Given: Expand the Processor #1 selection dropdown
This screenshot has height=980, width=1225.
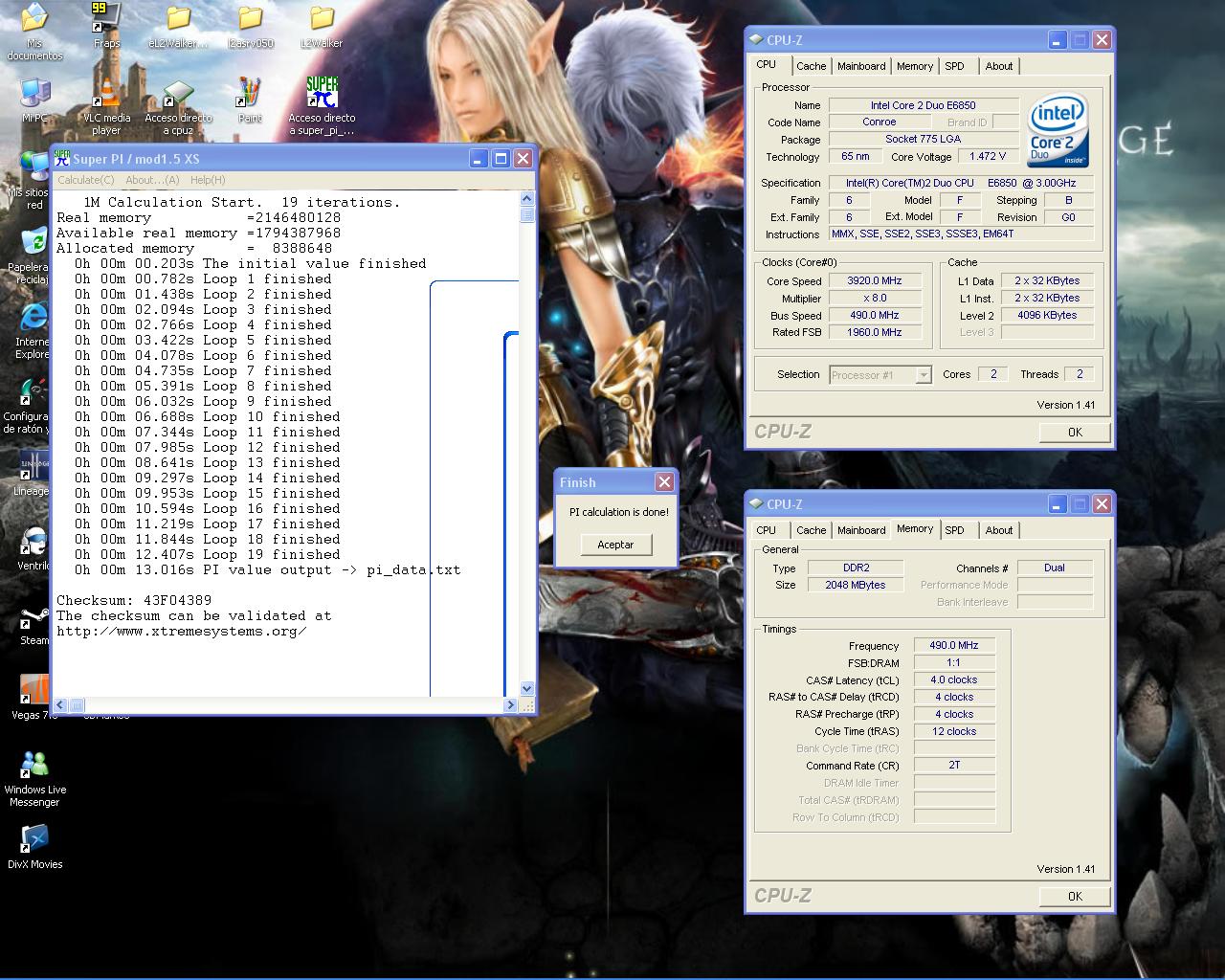Looking at the screenshot, I should coord(923,375).
